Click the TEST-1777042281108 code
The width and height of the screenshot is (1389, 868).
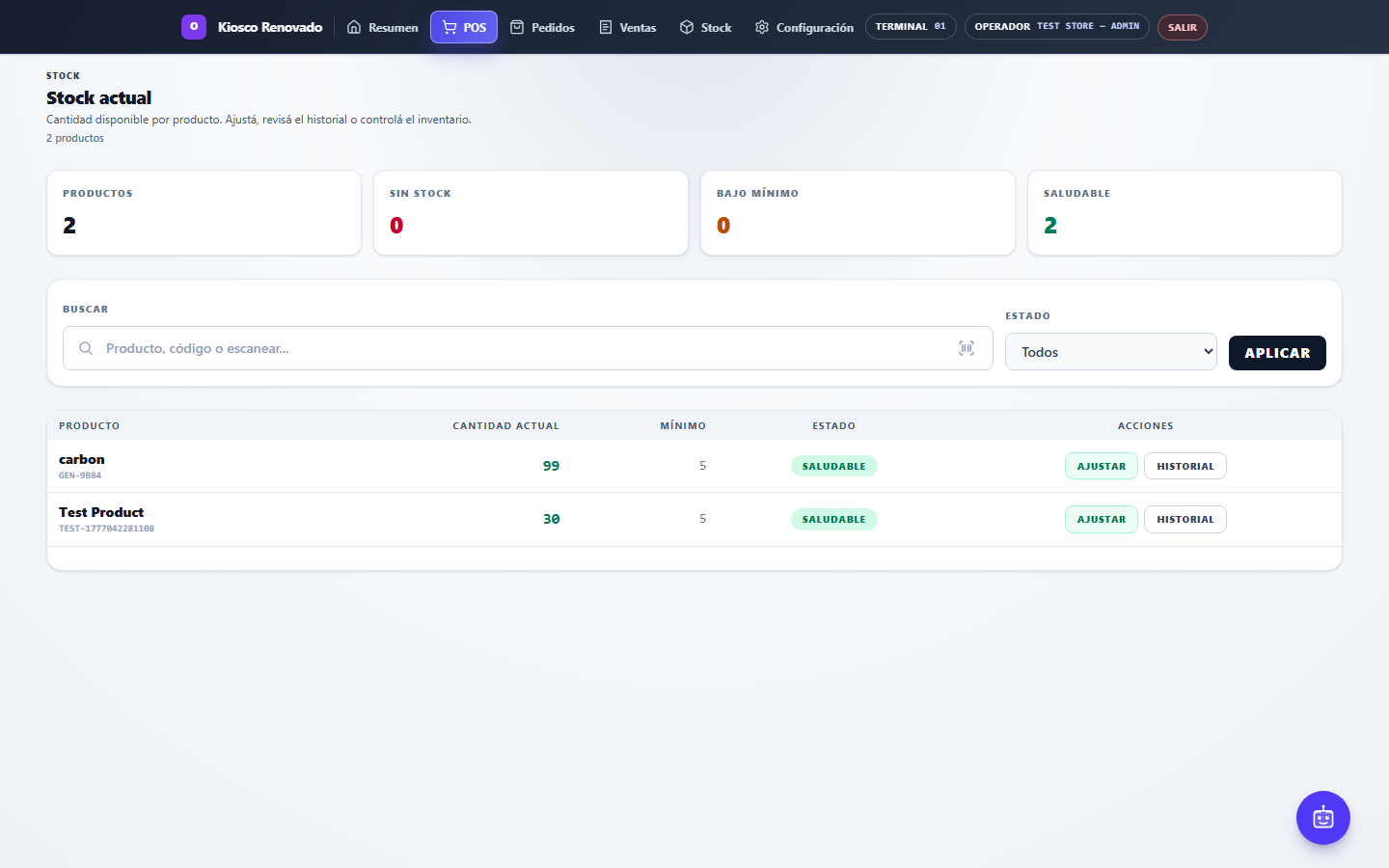point(106,529)
